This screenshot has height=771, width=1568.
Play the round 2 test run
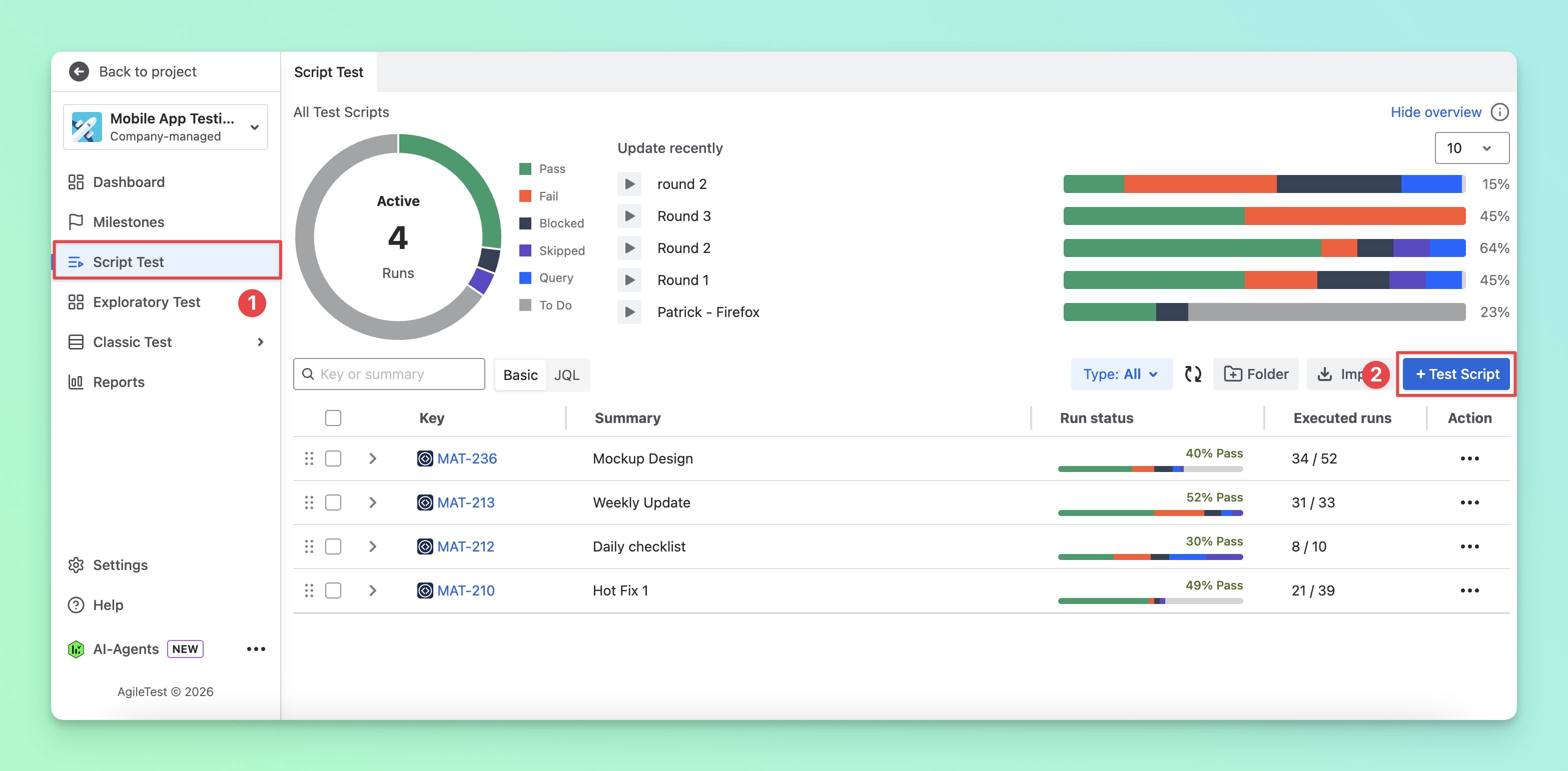coord(629,184)
